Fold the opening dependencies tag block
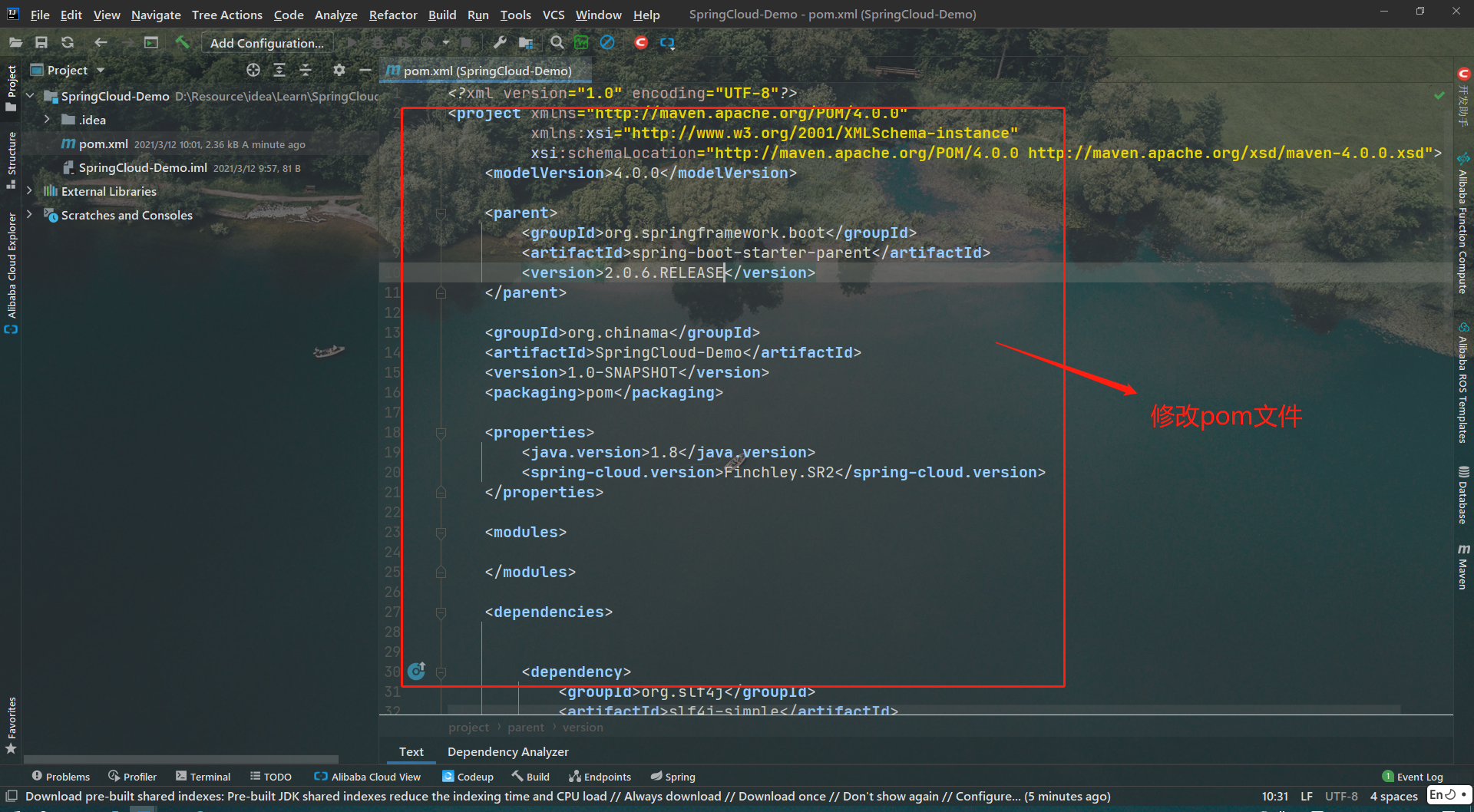Screen dimensions: 1474x812 441,612
